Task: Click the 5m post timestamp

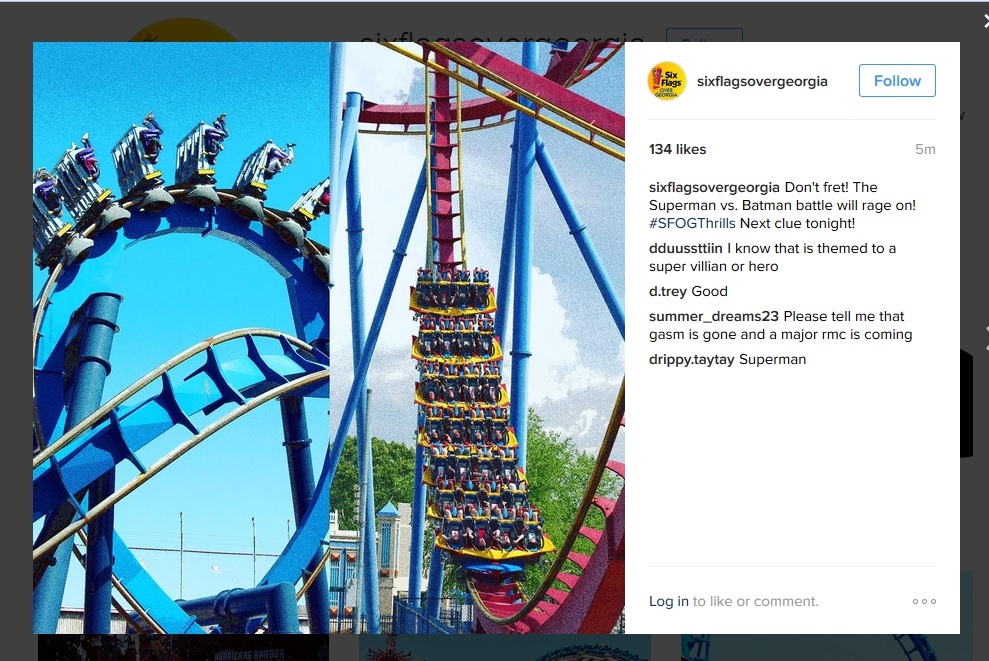Action: point(925,149)
